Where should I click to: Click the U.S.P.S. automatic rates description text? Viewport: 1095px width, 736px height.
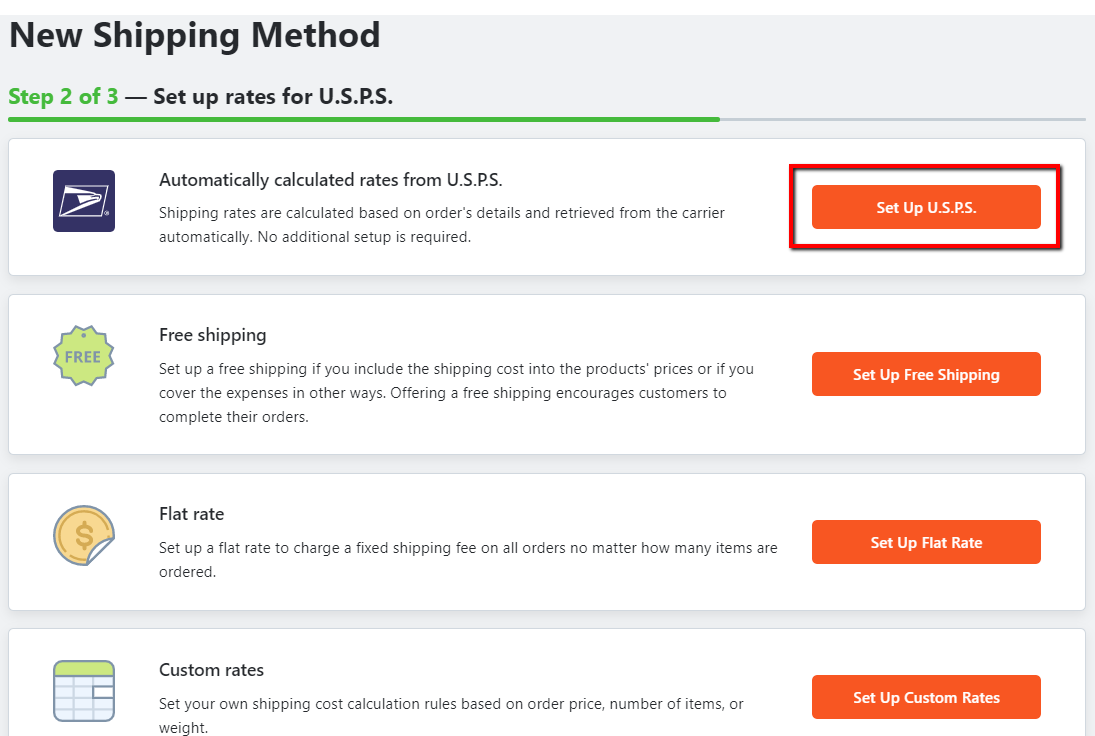coord(441,225)
